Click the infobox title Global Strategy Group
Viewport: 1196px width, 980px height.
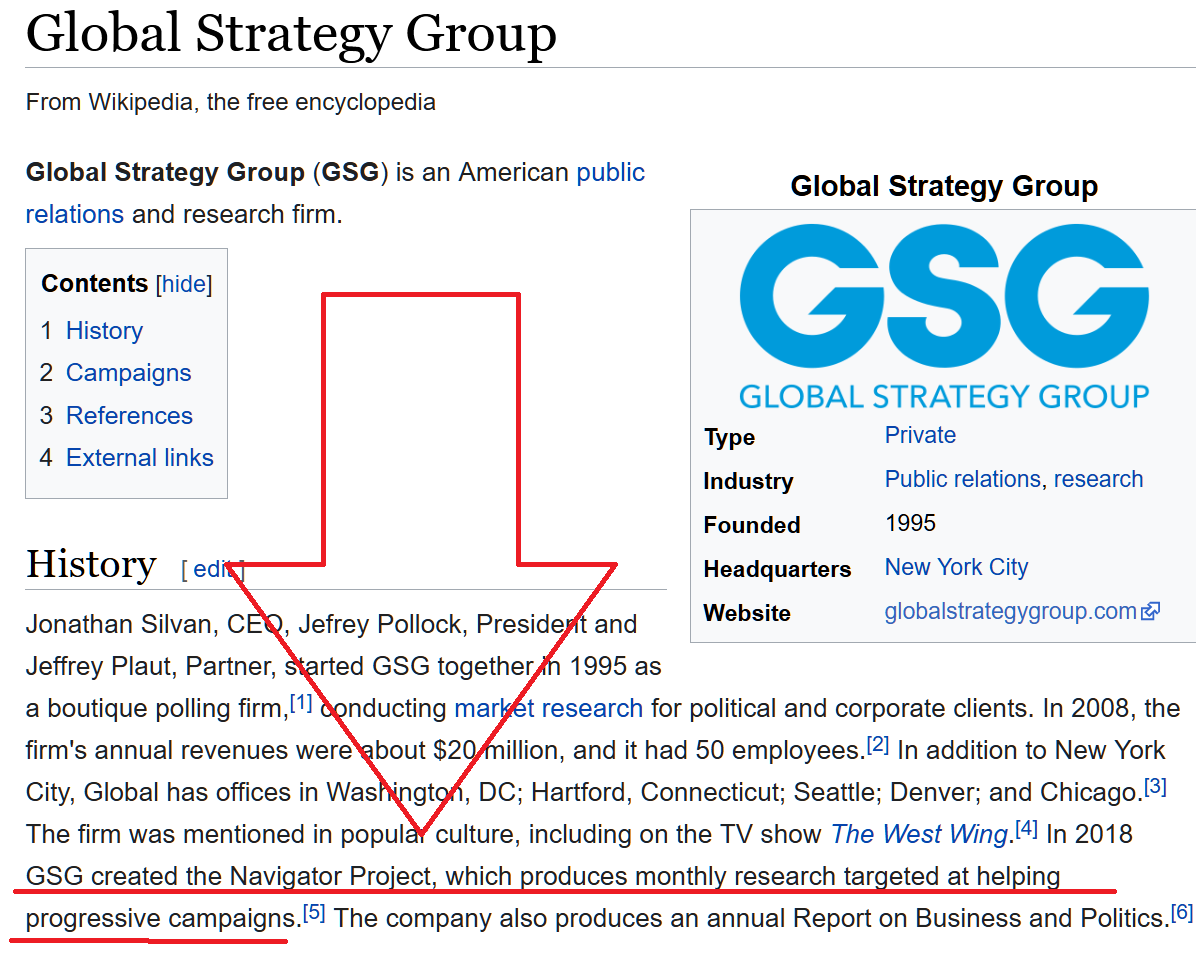[x=944, y=186]
